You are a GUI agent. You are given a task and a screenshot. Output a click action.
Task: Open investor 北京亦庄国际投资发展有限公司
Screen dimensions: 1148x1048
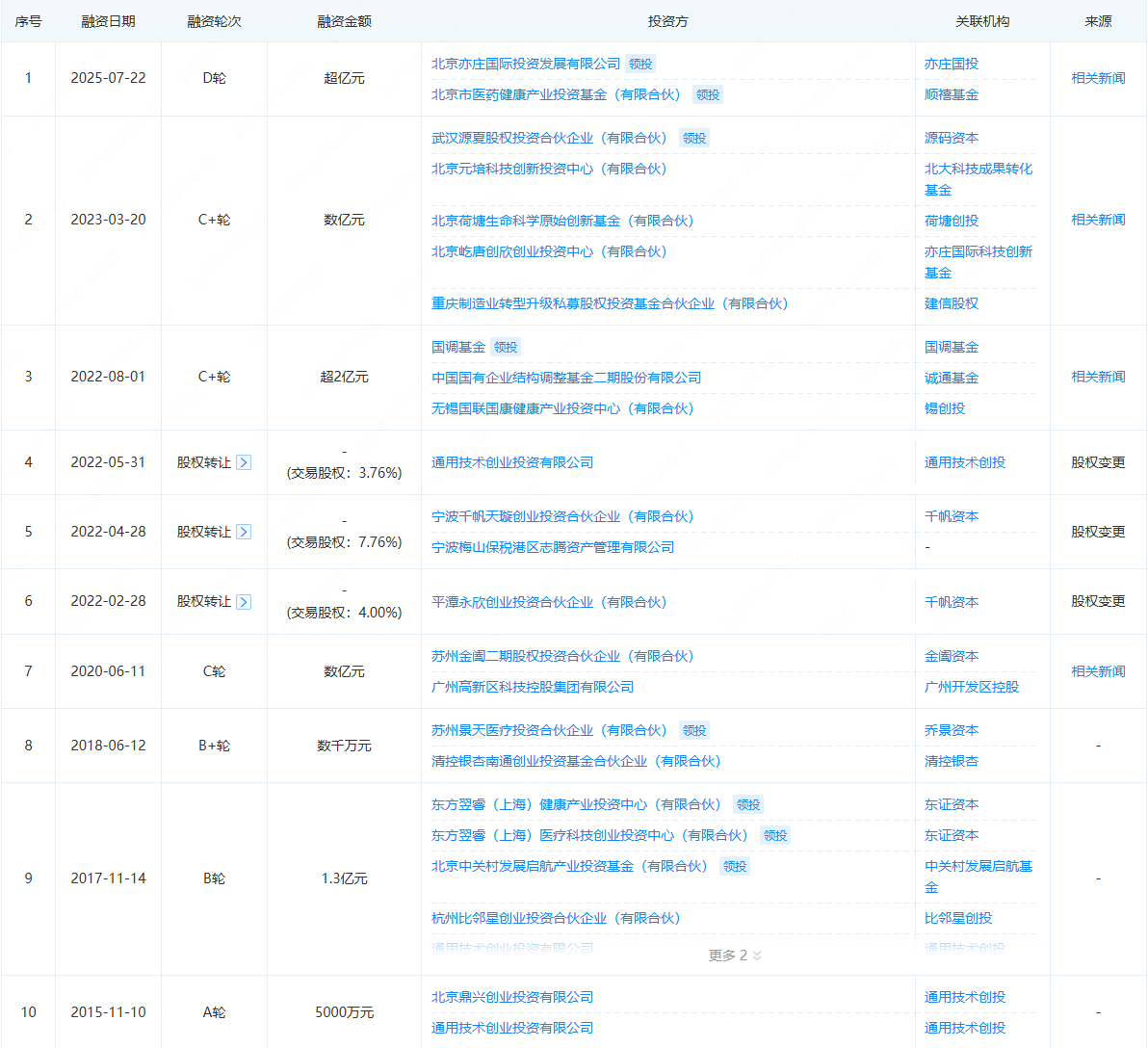526,64
